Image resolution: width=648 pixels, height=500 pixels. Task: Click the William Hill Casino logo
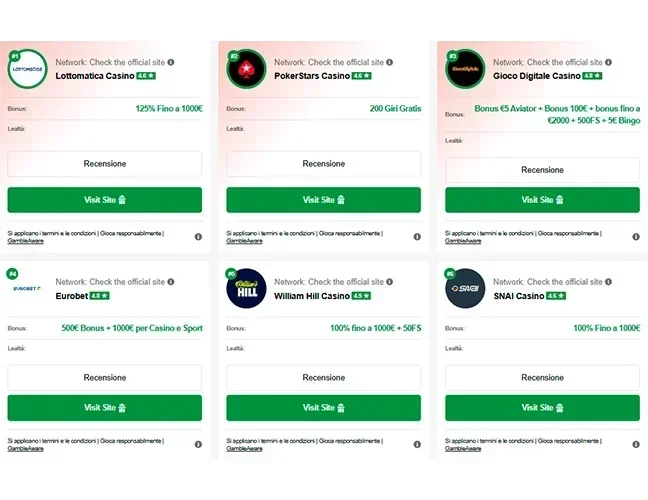point(246,288)
